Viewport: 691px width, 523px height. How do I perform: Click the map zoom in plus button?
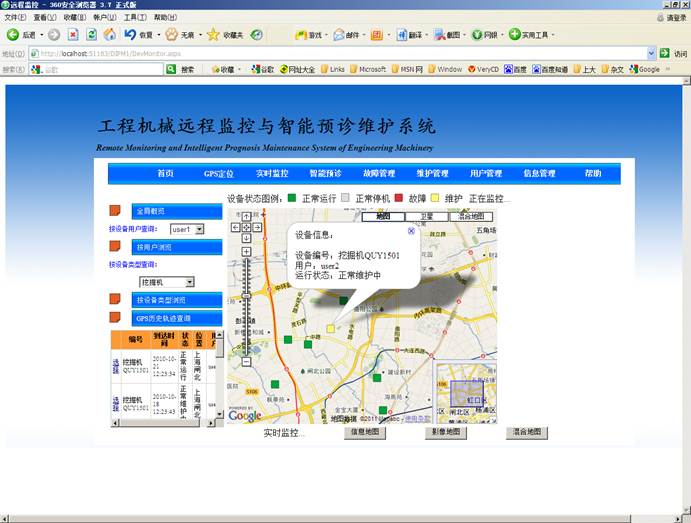pos(247,252)
